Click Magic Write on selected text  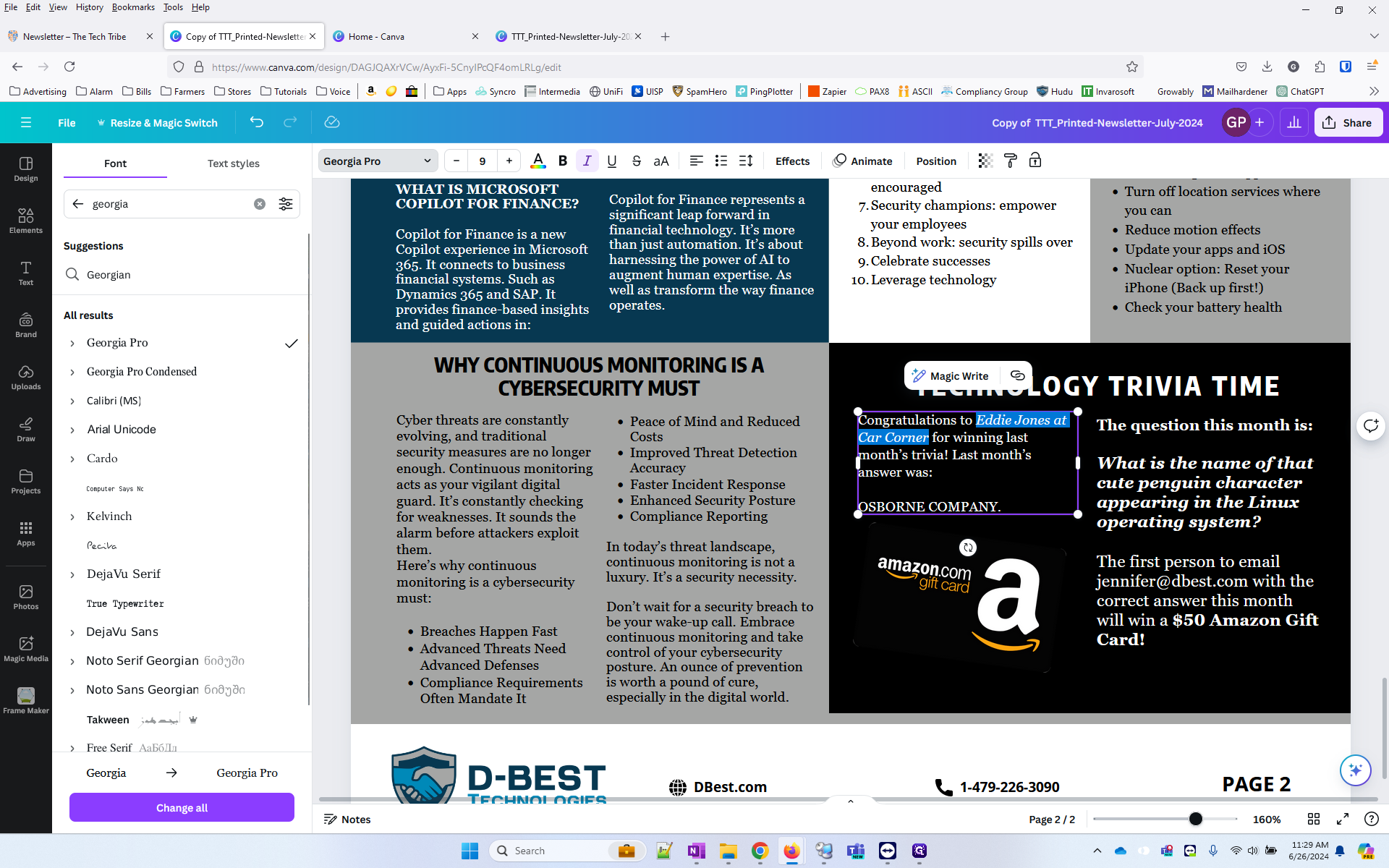[x=951, y=375]
